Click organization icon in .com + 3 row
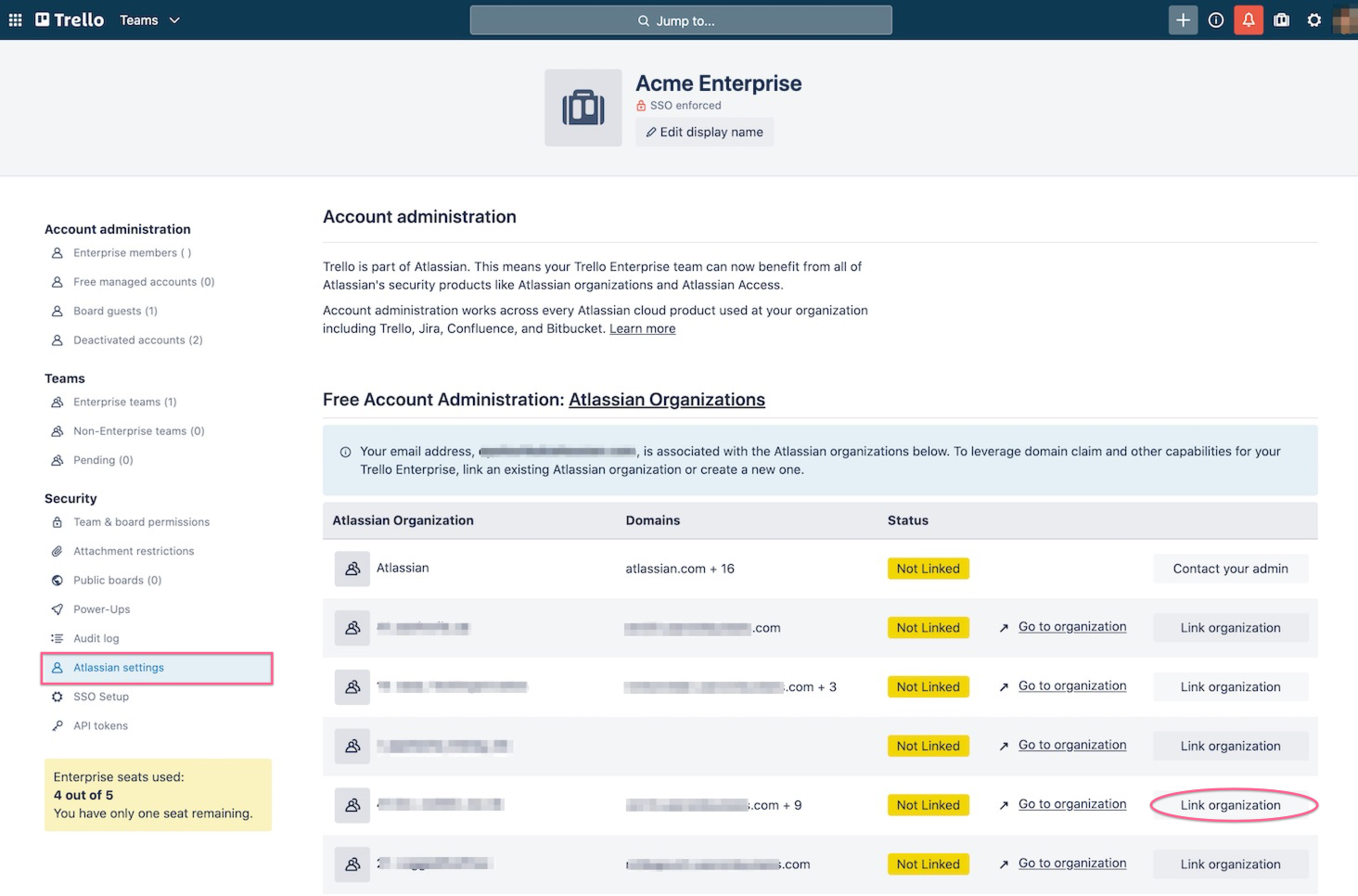Image resolution: width=1358 pixels, height=896 pixels. (352, 687)
